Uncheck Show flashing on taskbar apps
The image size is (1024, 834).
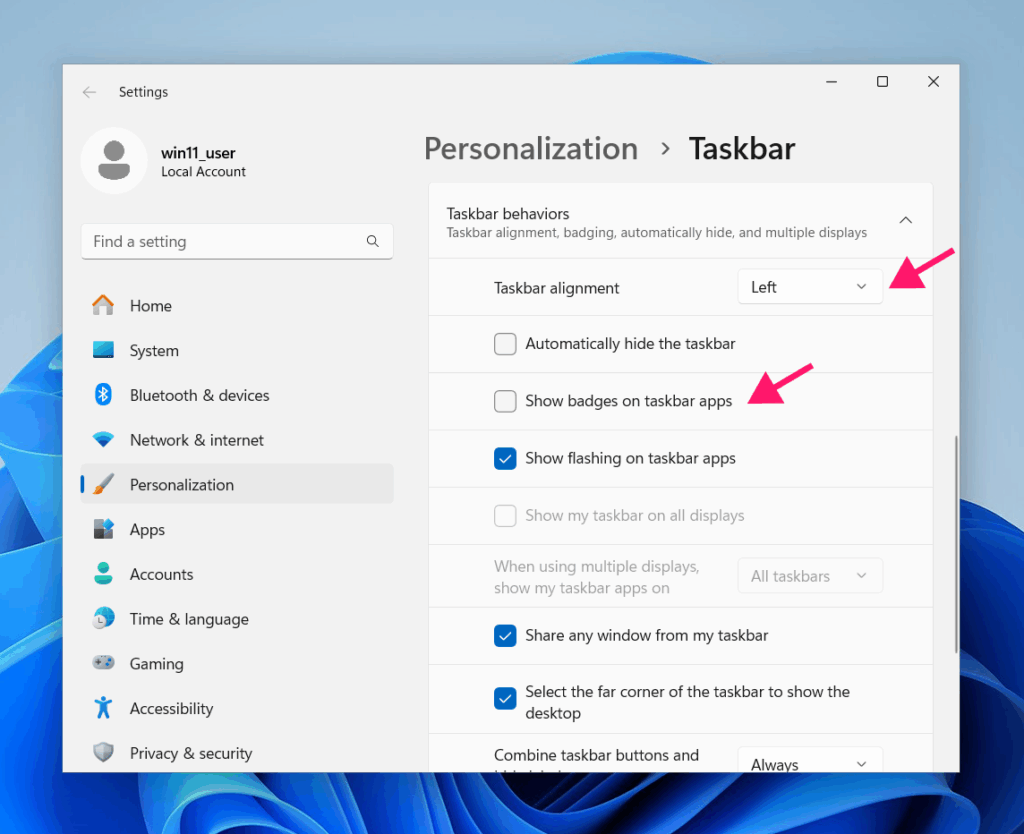point(505,458)
